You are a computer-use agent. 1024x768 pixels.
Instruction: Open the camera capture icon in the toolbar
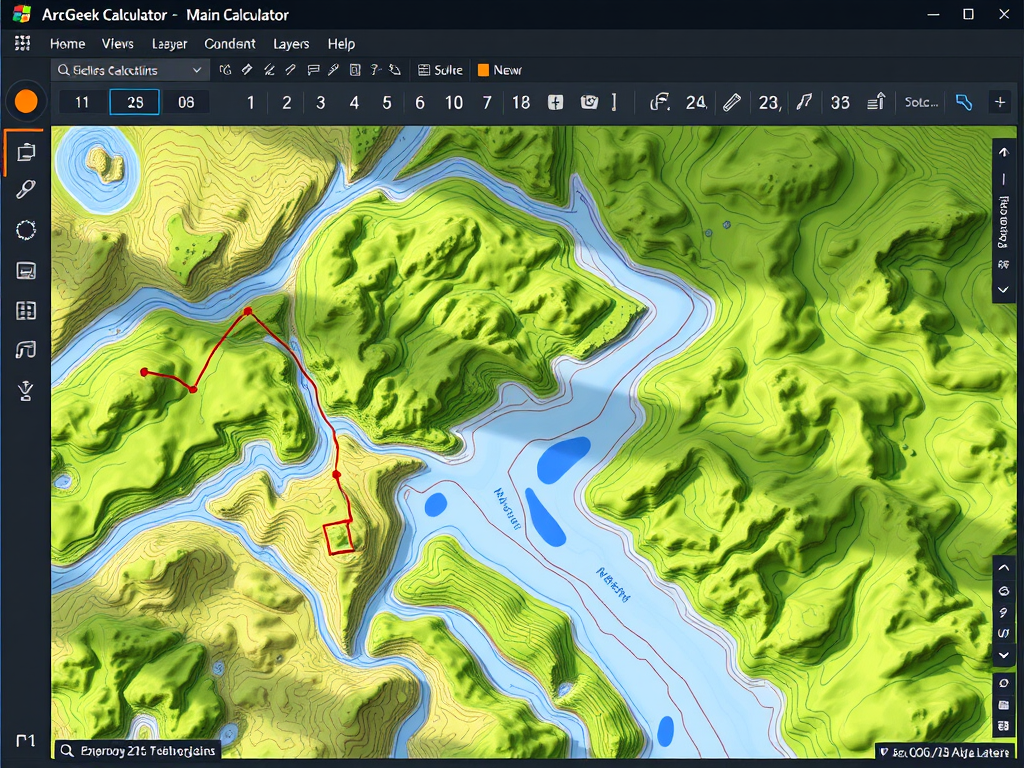(x=589, y=101)
